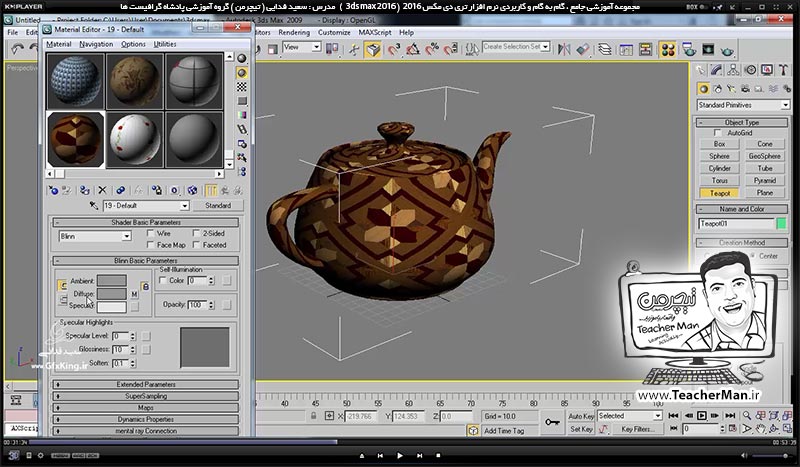
Task: Click the green Teapot01 object color swatch
Action: point(781,224)
